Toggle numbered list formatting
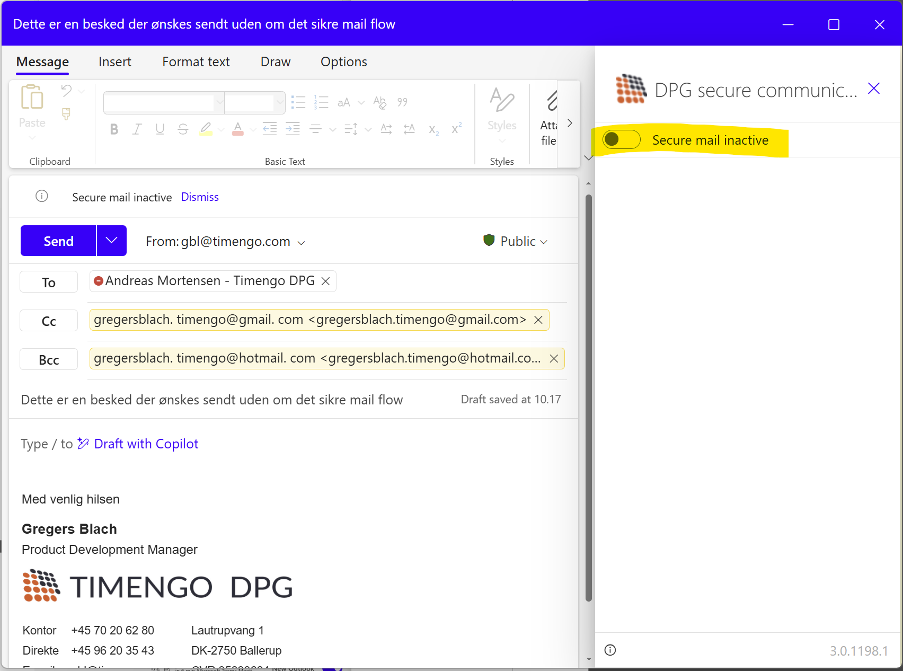Viewport: 904px width, 672px height. click(321, 103)
